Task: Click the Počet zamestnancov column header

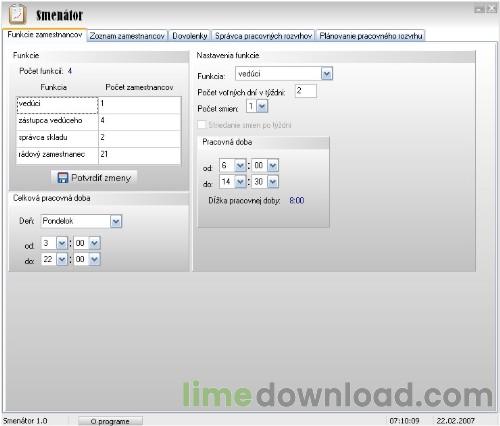Action: pyautogui.click(x=139, y=87)
